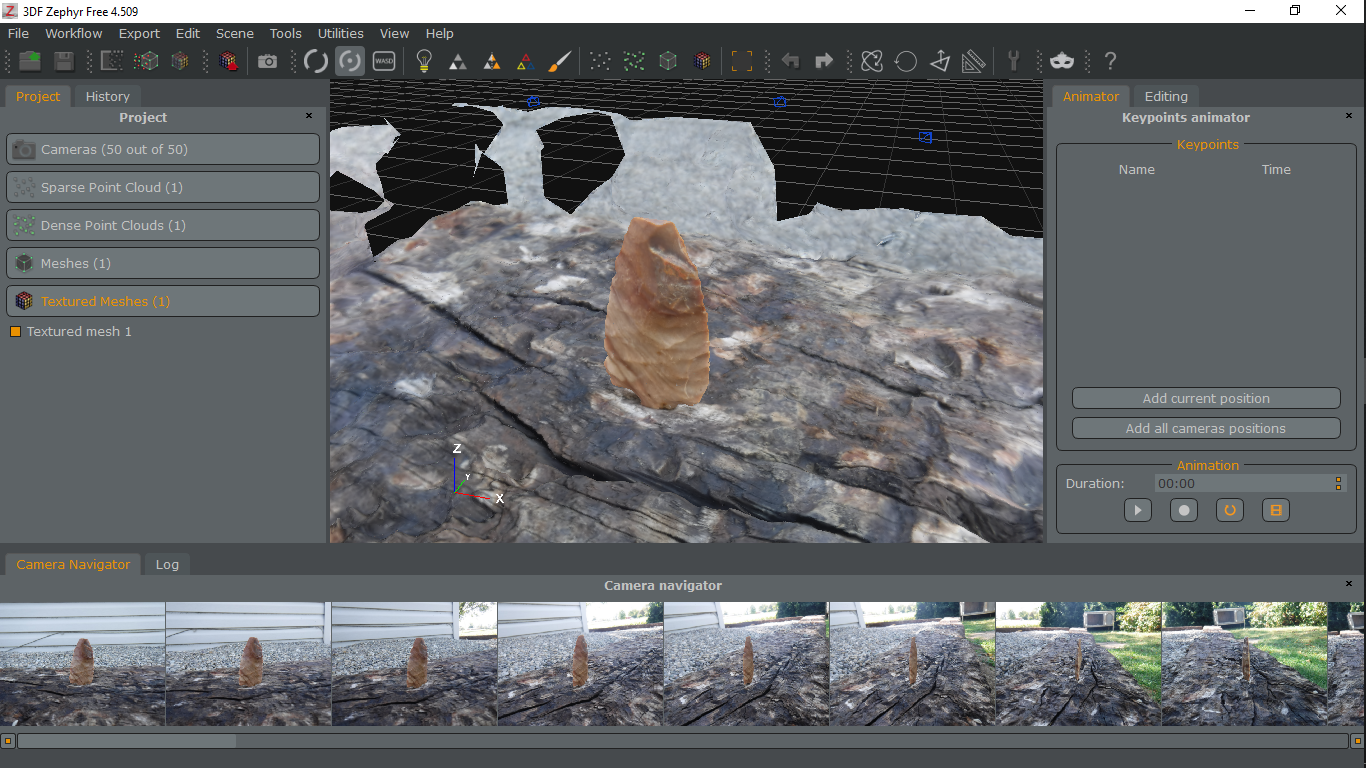
Task: Open the Workflow menu
Action: point(73,33)
